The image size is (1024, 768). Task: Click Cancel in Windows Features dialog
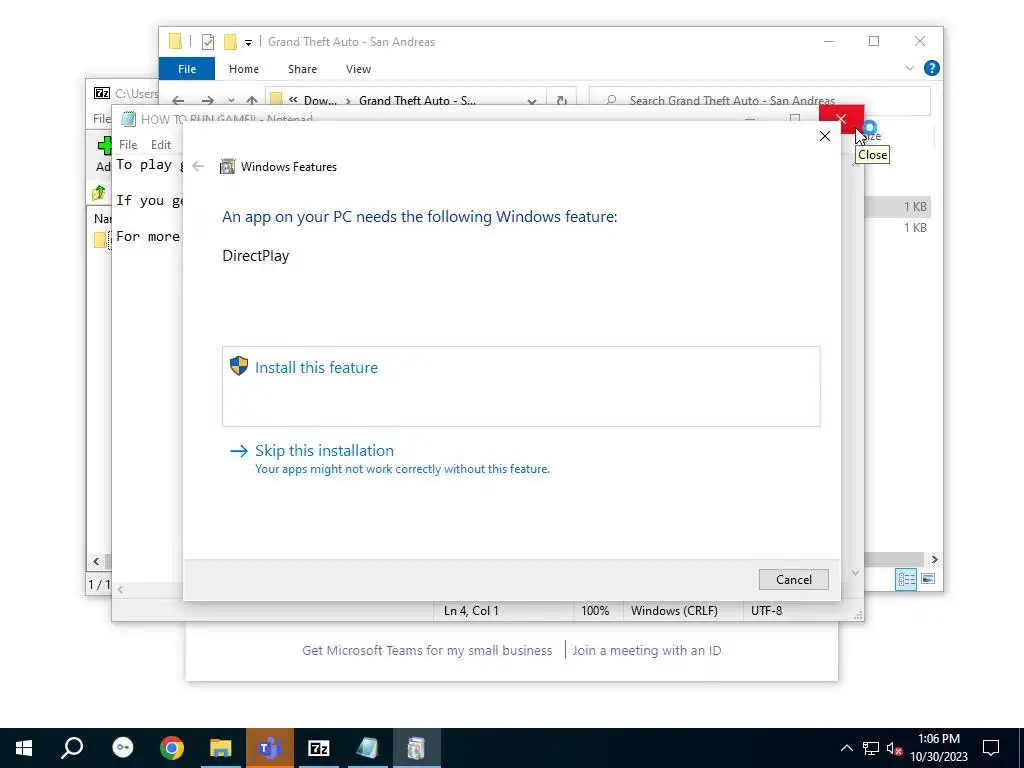click(793, 579)
